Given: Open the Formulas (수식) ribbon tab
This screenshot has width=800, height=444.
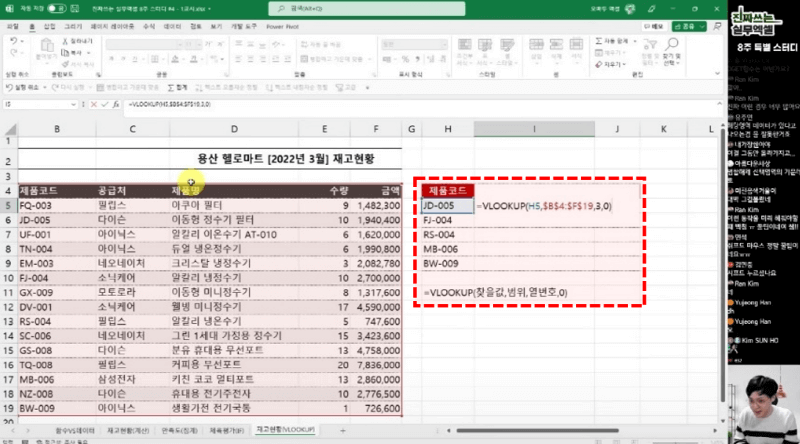Looking at the screenshot, I should pyautogui.click(x=149, y=27).
